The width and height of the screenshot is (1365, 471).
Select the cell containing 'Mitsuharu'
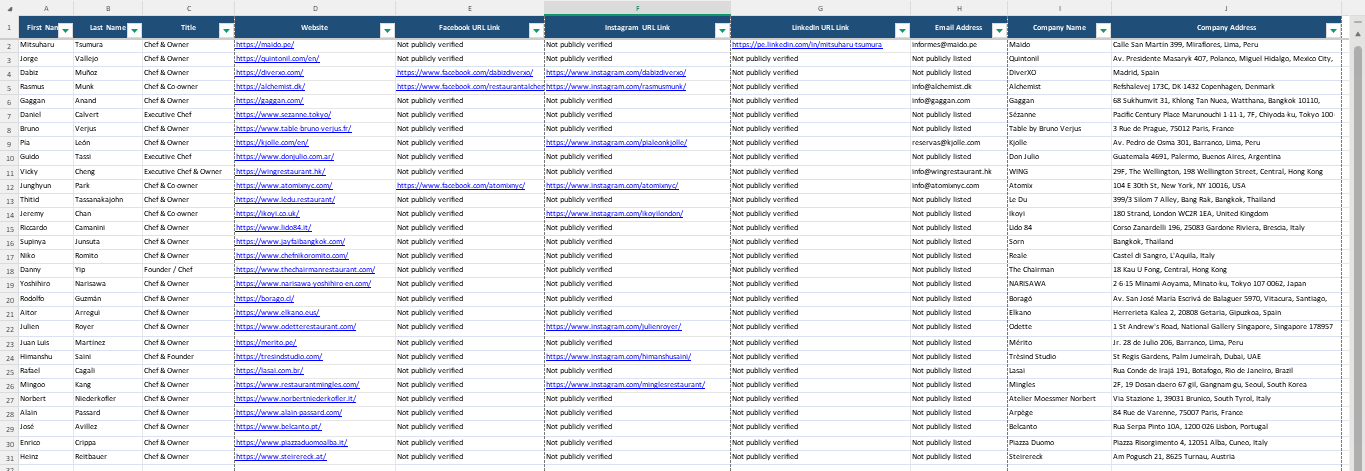46,45
